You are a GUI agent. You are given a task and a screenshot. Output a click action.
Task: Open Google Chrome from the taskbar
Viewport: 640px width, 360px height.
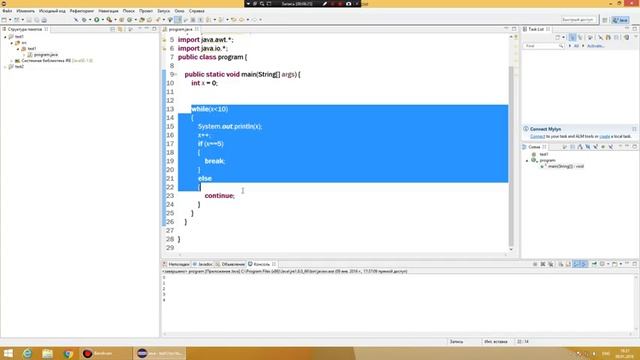(x=68, y=353)
